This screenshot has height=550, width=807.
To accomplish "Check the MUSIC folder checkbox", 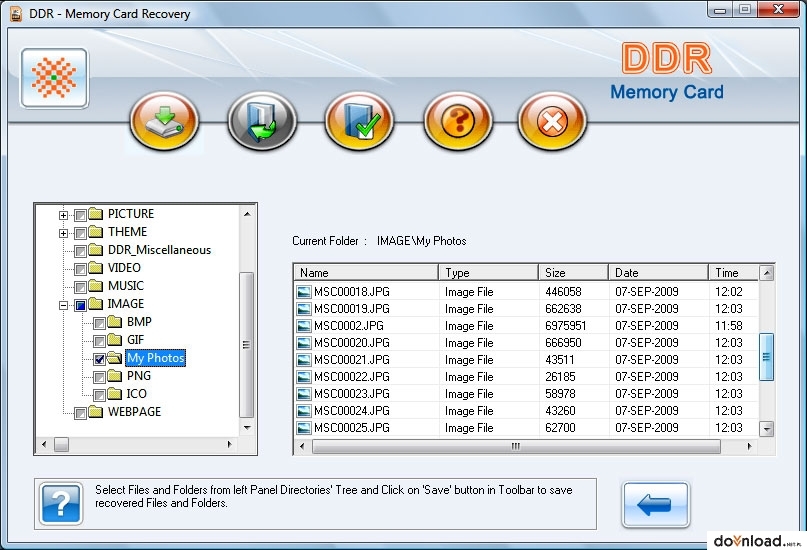I will (80, 287).
